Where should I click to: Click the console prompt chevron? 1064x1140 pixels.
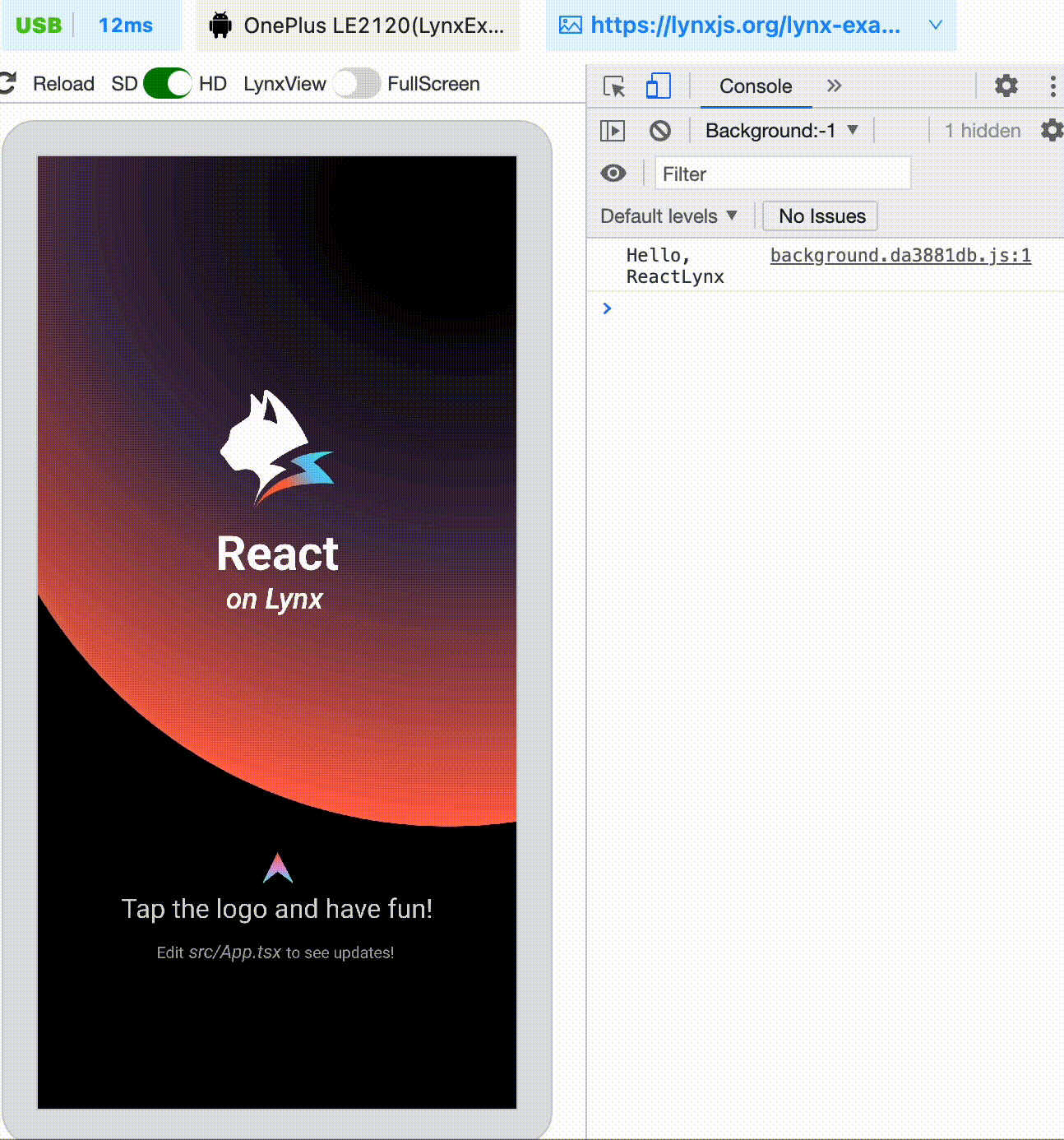[607, 308]
